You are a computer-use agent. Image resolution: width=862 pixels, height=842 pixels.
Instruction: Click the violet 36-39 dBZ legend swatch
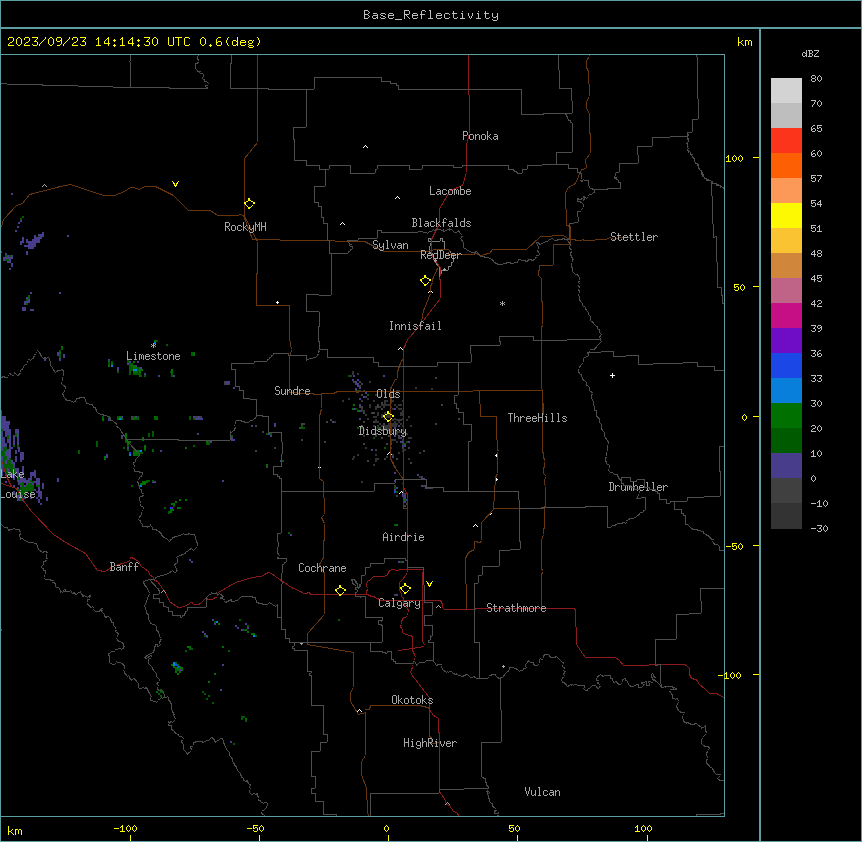786,341
